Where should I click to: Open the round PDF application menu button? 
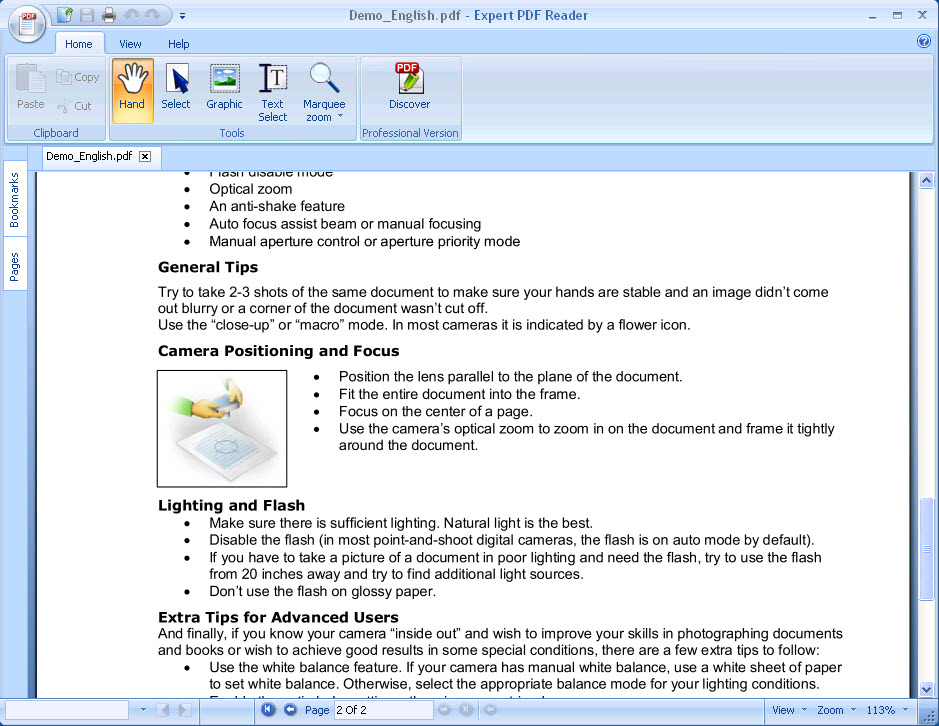point(27,24)
